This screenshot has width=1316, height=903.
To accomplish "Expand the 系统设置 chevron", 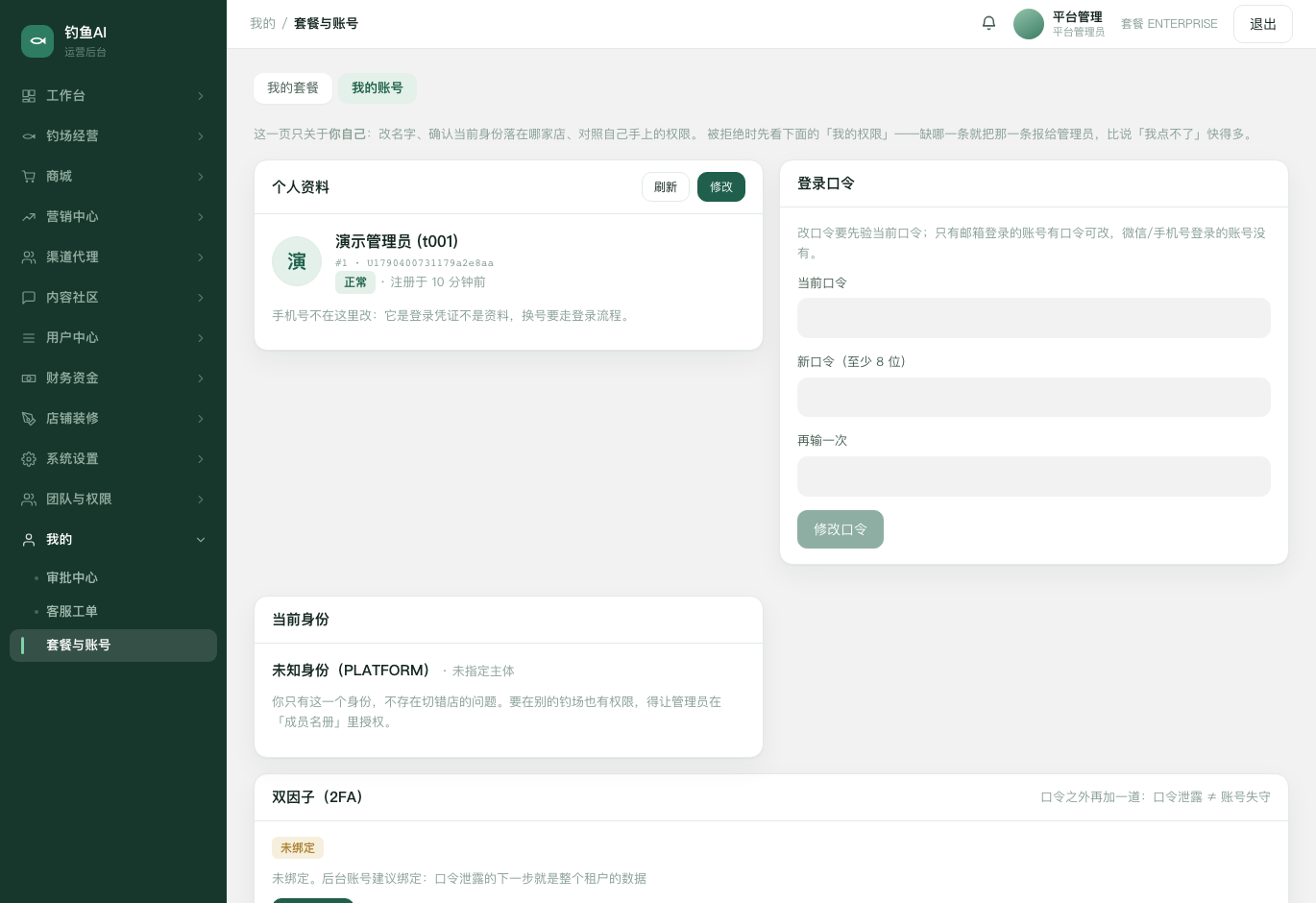I will pos(201,459).
